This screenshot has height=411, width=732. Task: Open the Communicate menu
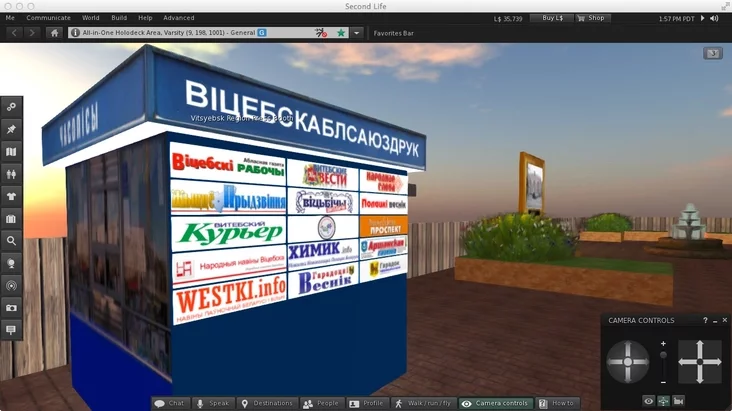49,18
